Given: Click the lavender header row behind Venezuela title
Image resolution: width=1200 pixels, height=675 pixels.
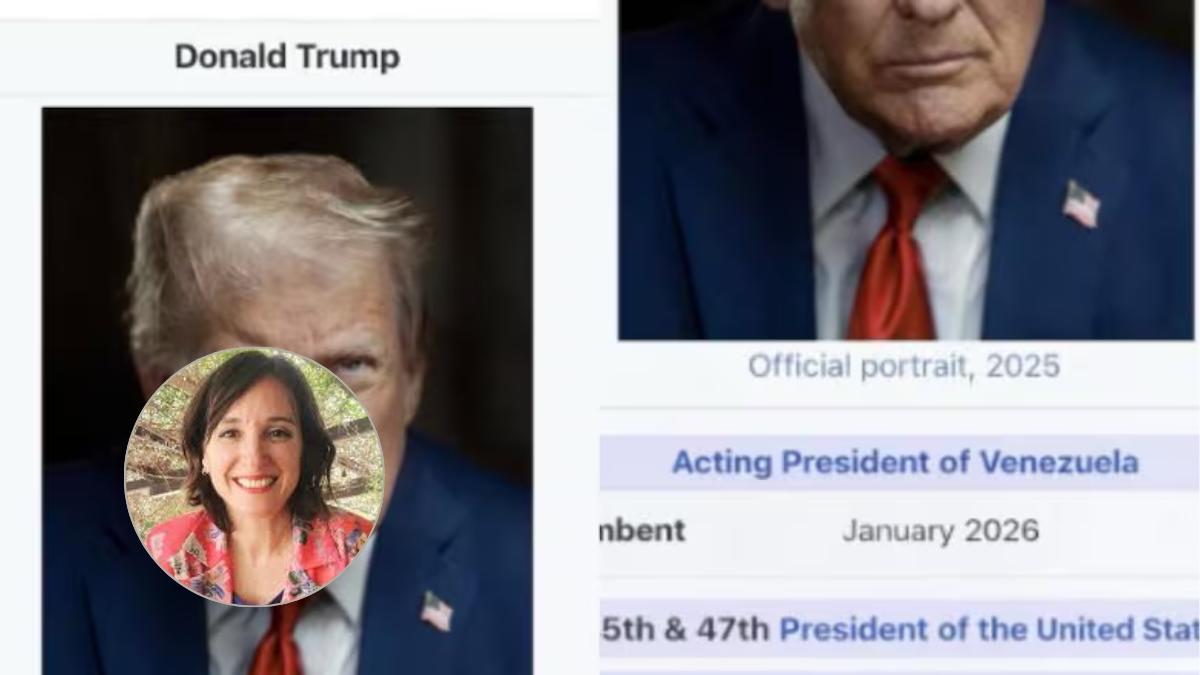Looking at the screenshot, I should click(900, 462).
